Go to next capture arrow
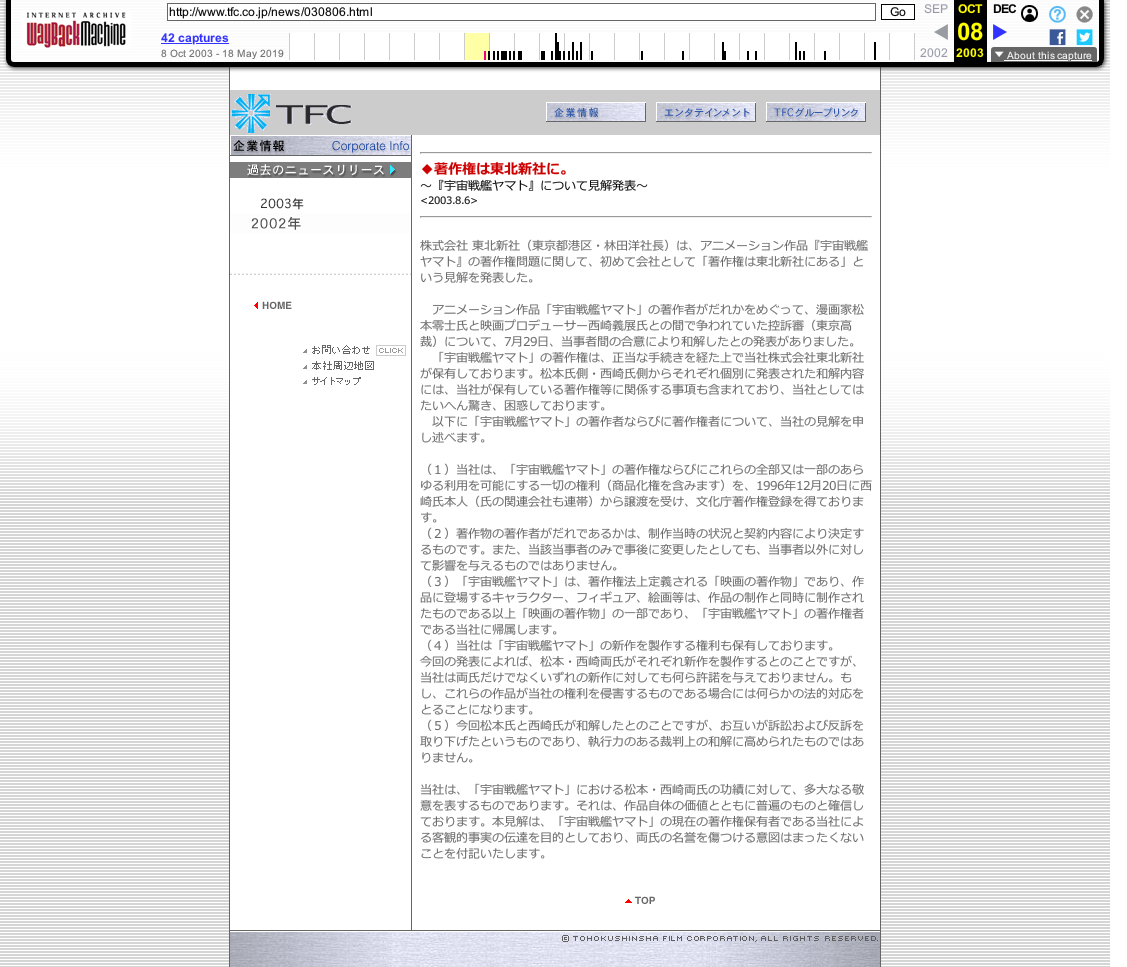The image size is (1127, 967). [1000, 32]
